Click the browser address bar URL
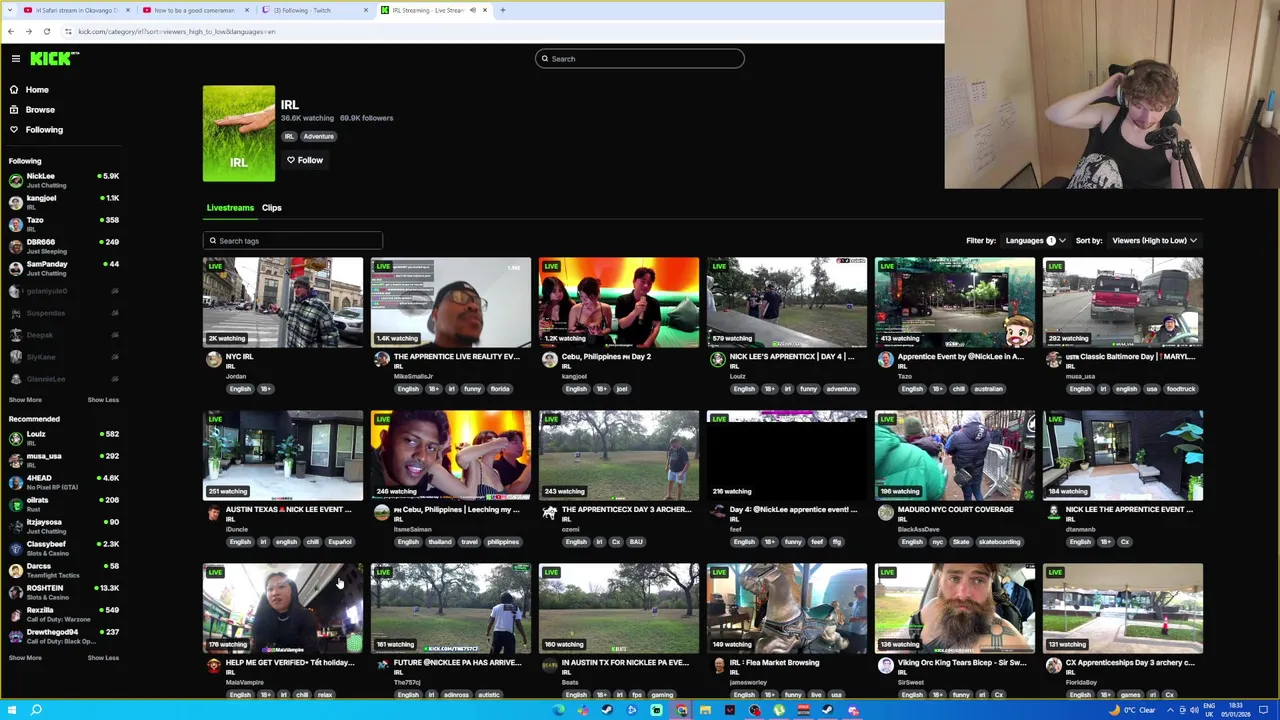This screenshot has width=1280, height=720. (x=177, y=32)
